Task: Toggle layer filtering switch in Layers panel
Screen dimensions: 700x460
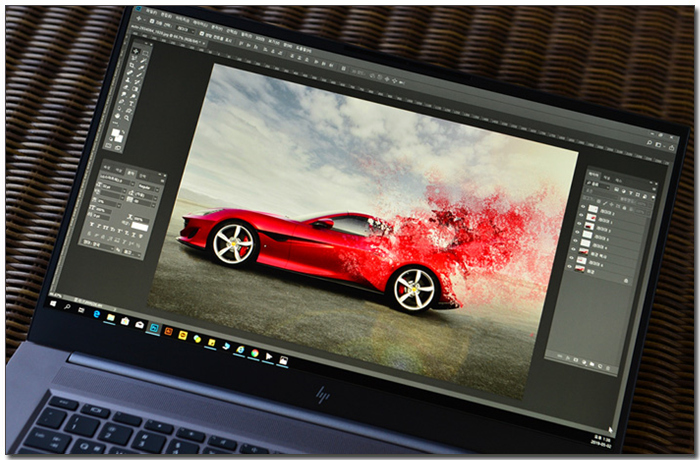Action: pos(654,197)
